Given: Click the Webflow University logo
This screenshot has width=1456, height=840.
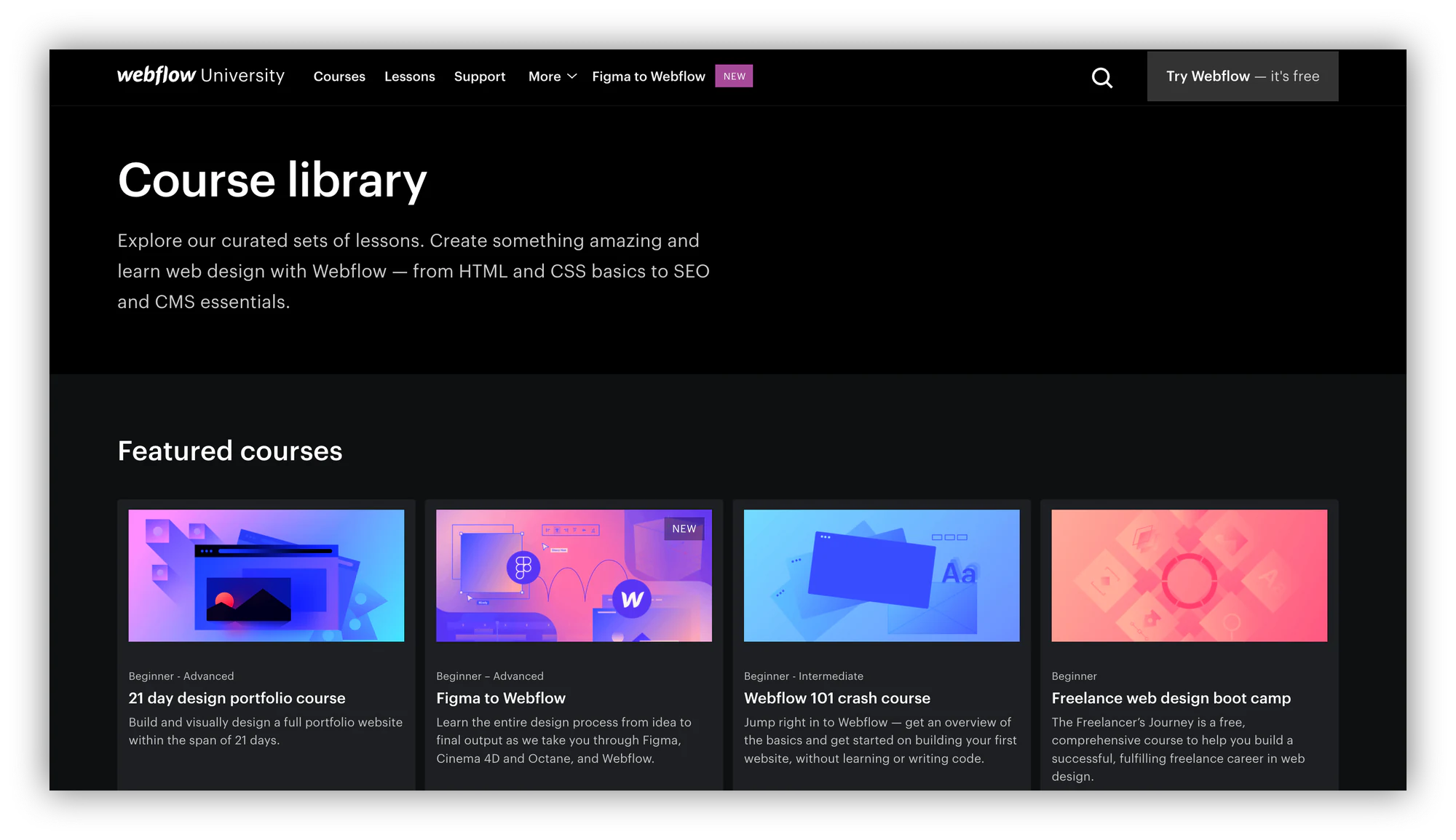Looking at the screenshot, I should tap(201, 75).
